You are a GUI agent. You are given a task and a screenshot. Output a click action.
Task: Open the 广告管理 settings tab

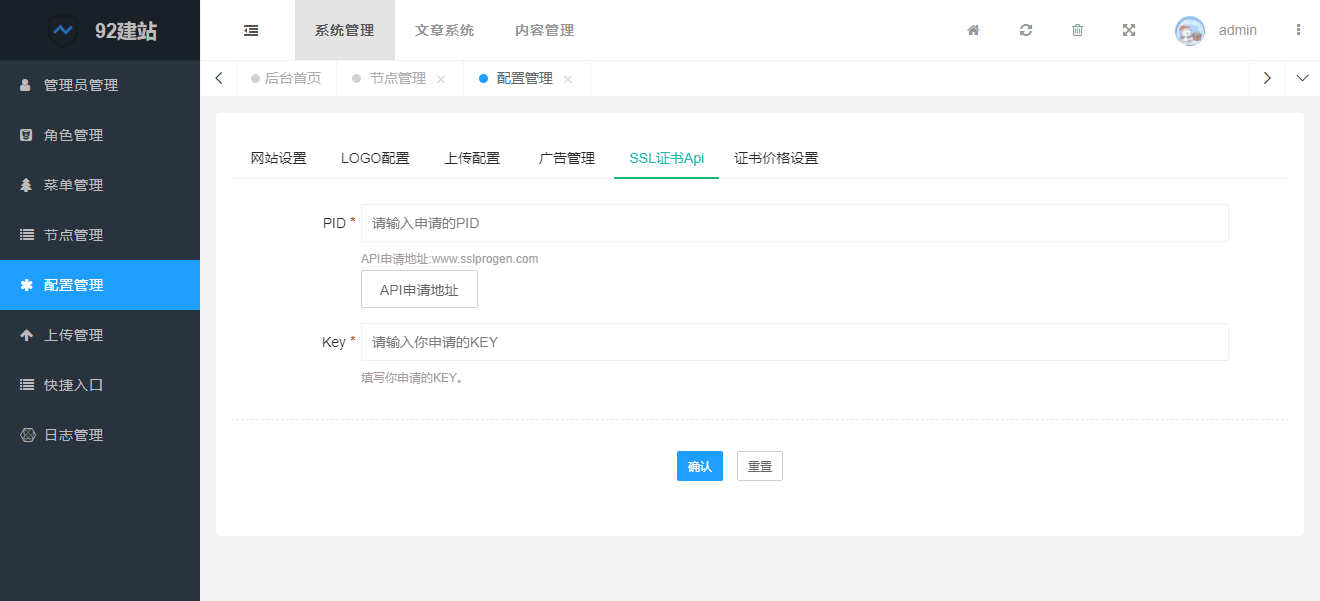567,158
